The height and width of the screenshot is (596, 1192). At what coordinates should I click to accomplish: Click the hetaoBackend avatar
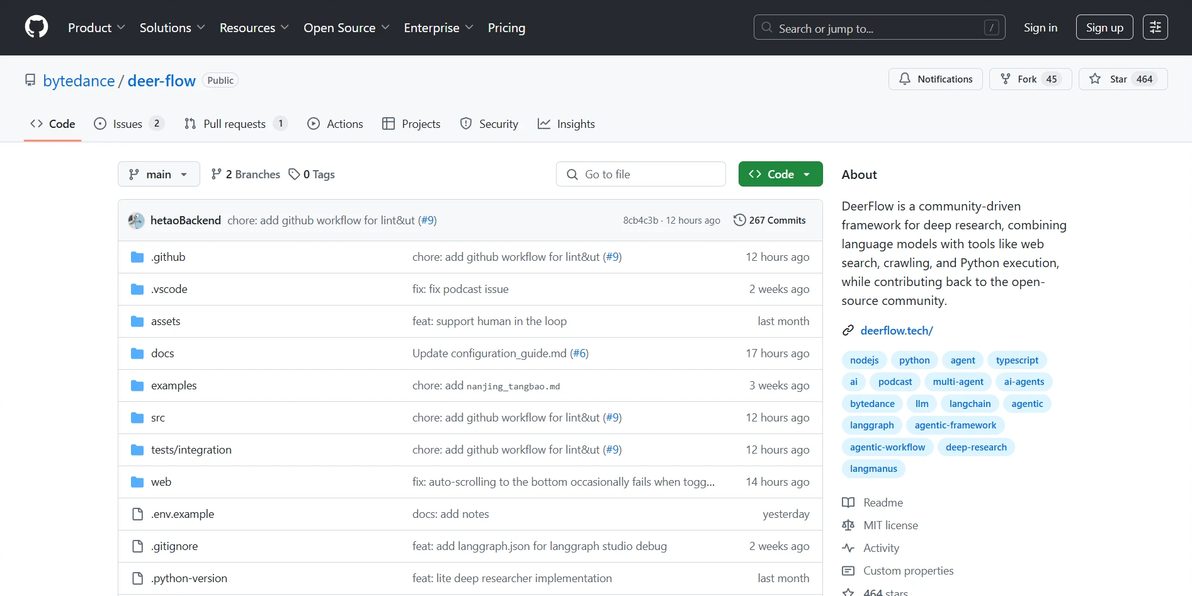point(136,220)
